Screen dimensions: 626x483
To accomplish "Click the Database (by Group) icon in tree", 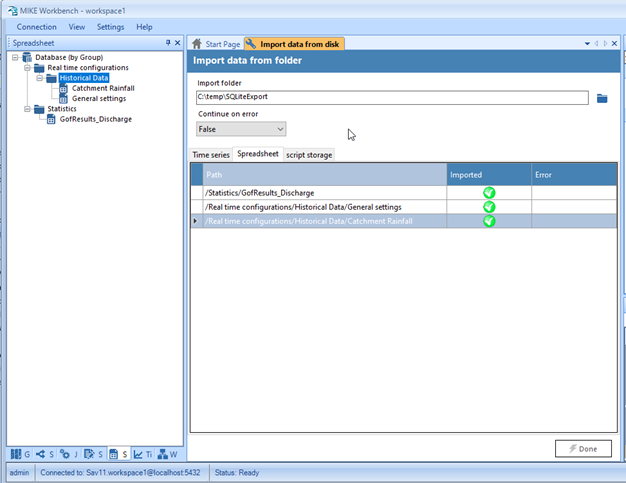I will point(27,57).
